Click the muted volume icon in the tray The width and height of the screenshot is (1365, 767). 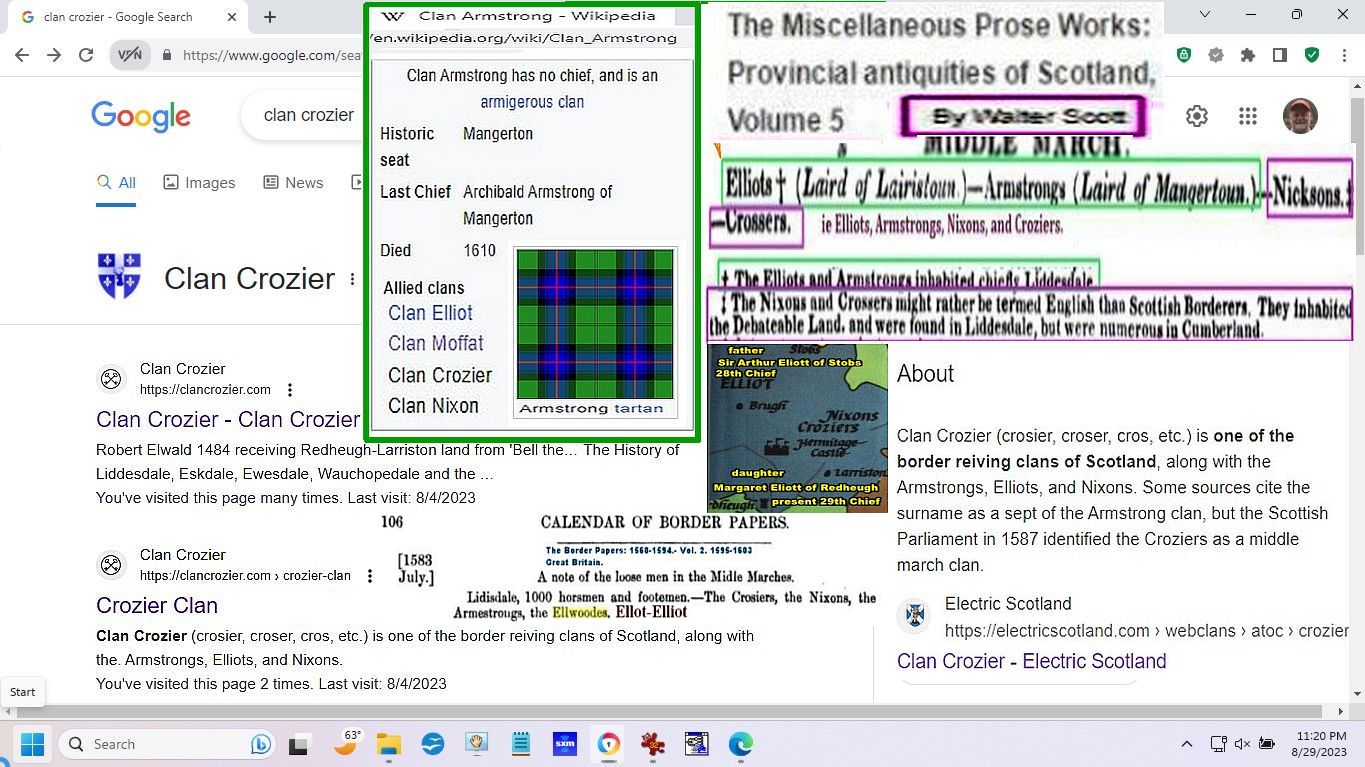[x=1242, y=744]
